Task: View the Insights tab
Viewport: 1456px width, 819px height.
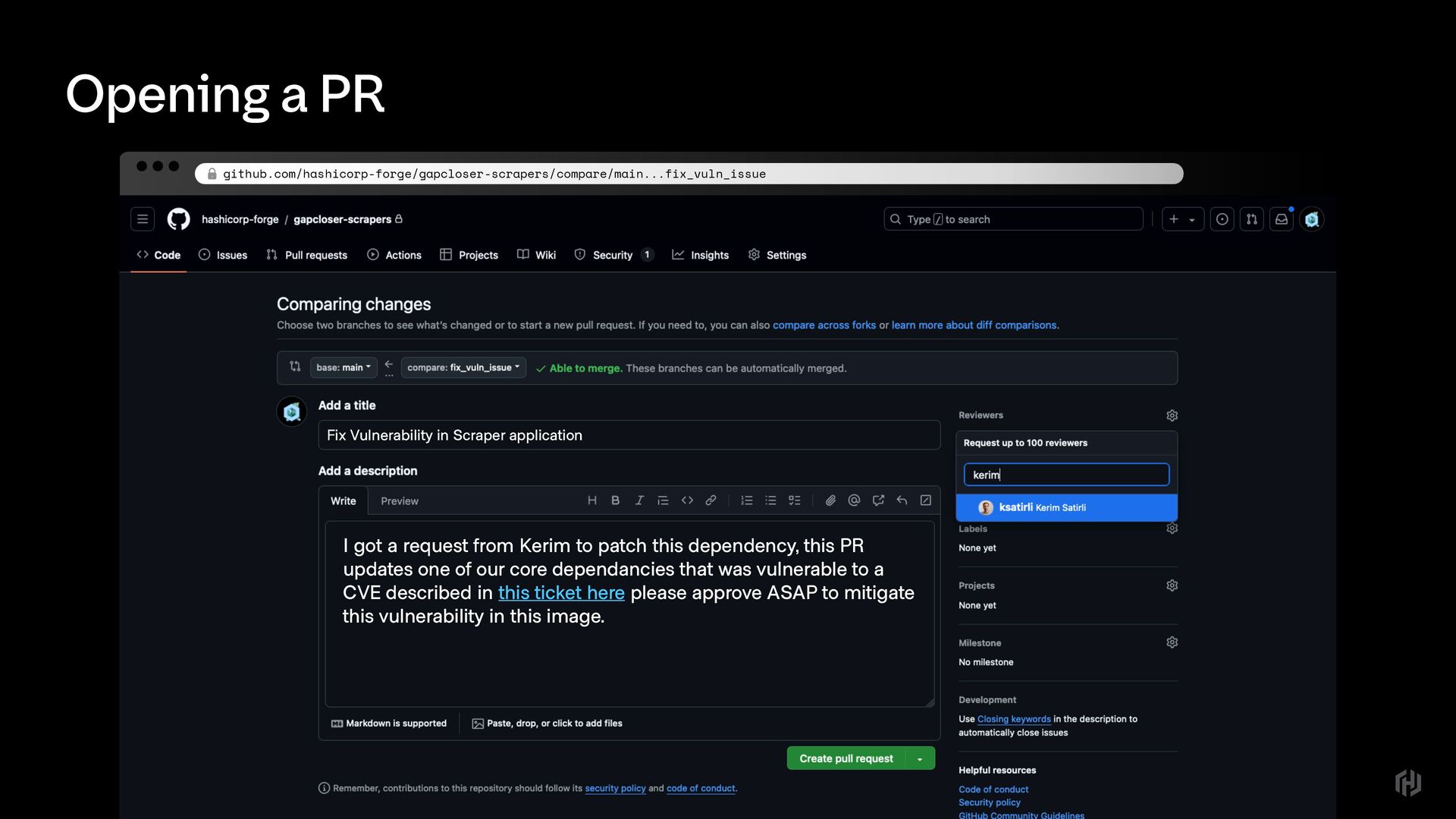Action: pos(700,255)
